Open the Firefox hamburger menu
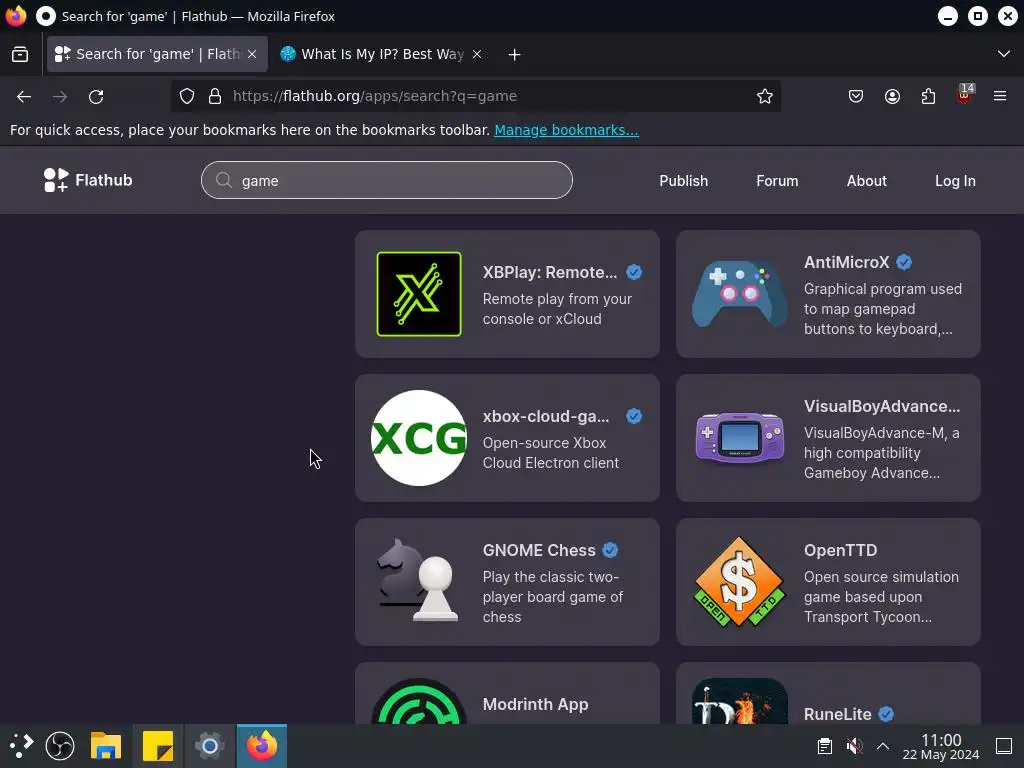Viewport: 1024px width, 768px height. 1000,97
